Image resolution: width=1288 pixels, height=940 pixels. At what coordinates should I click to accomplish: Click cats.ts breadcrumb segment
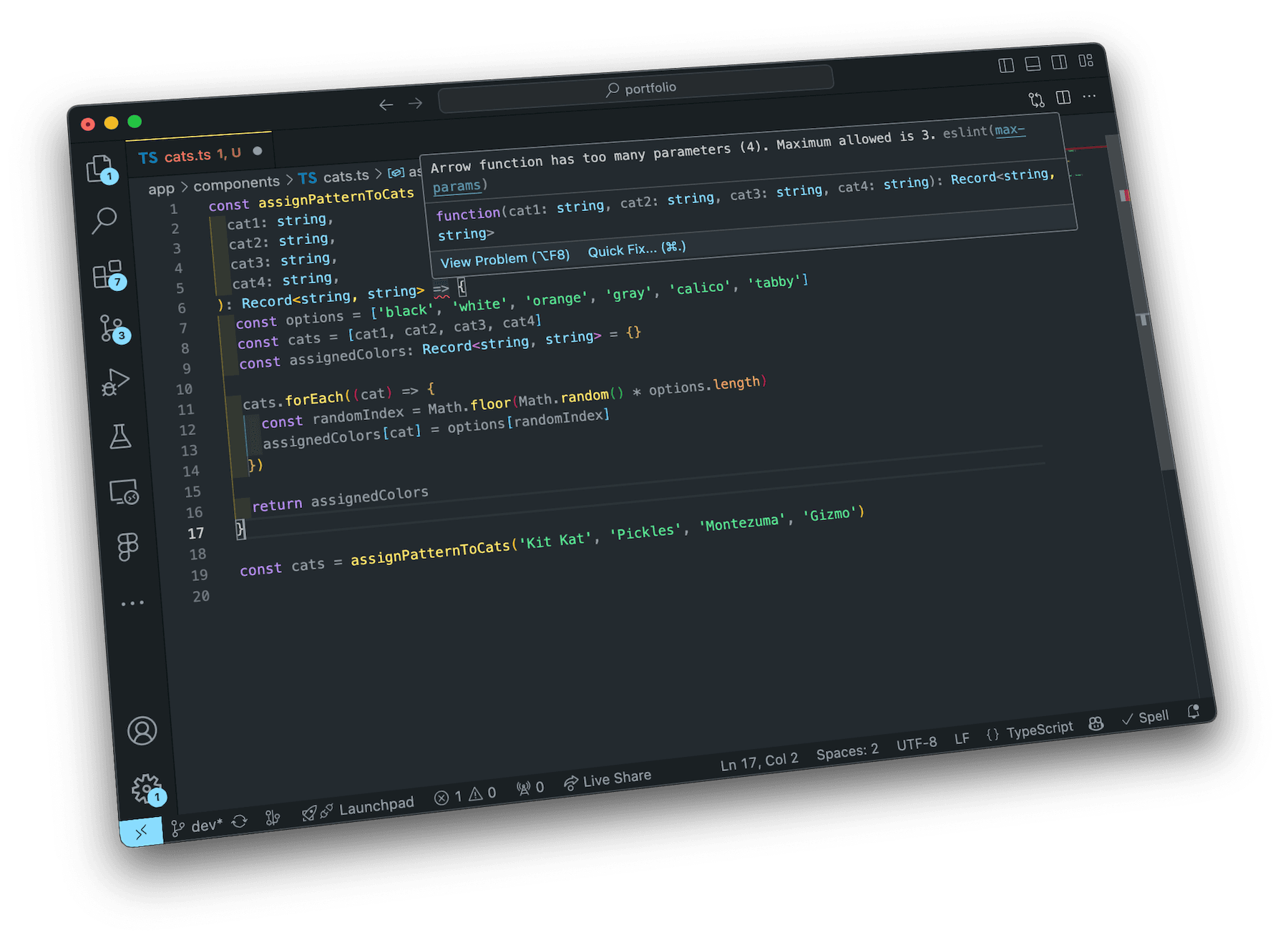tap(333, 177)
